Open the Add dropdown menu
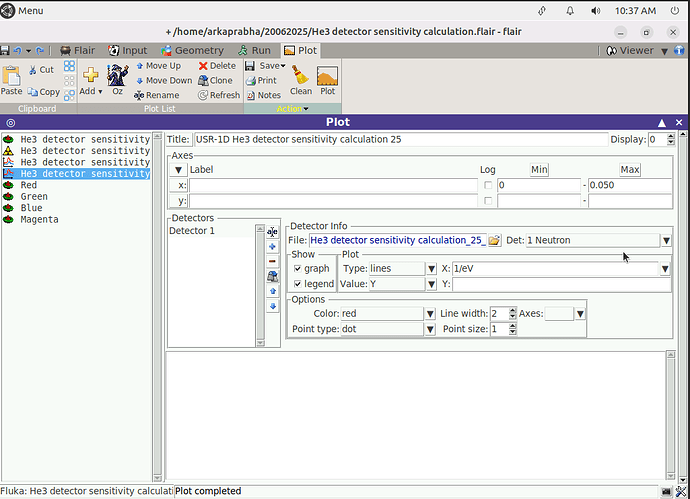The image size is (690, 499). [91, 91]
